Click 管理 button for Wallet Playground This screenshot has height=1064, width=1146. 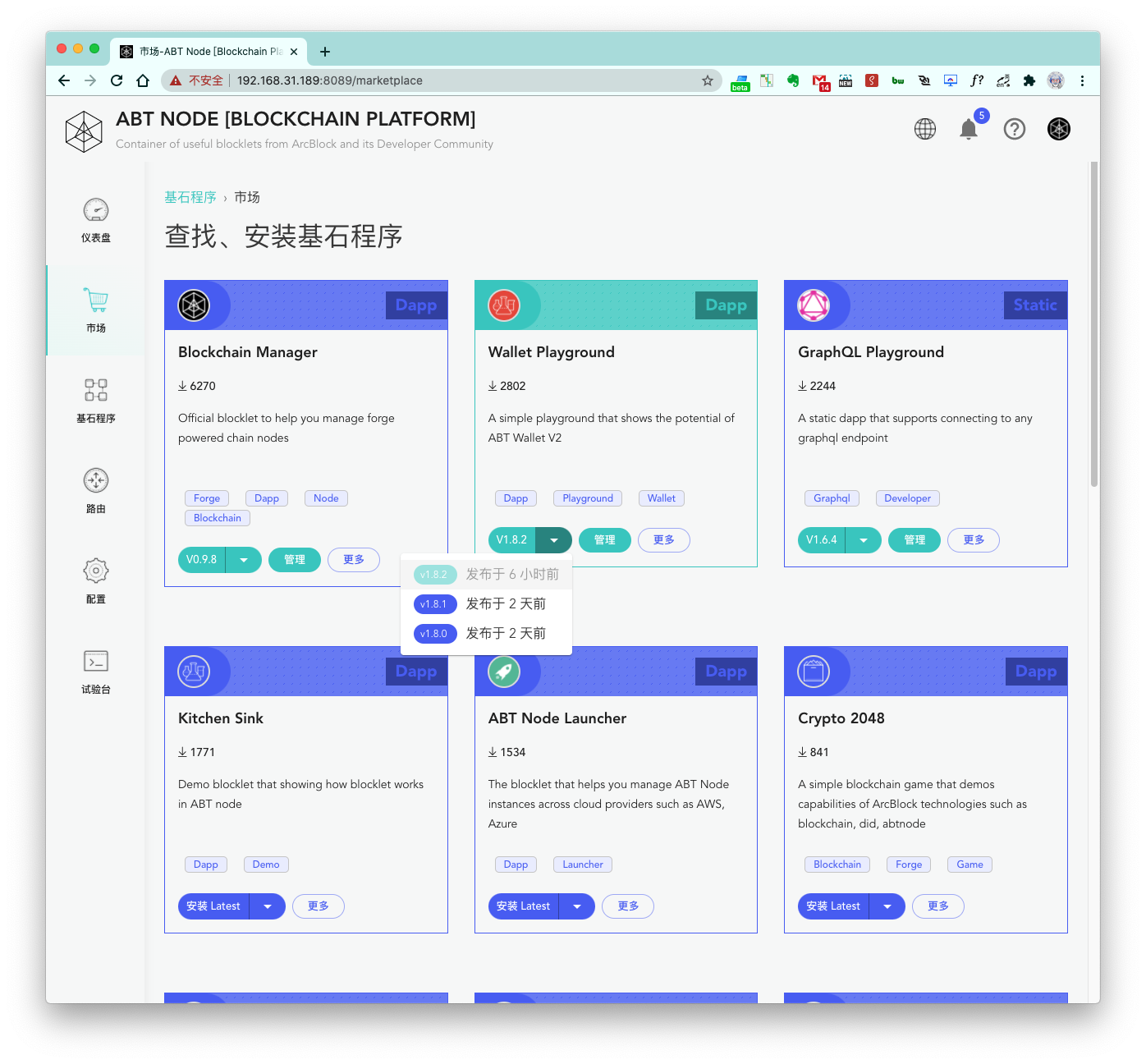[x=605, y=540]
